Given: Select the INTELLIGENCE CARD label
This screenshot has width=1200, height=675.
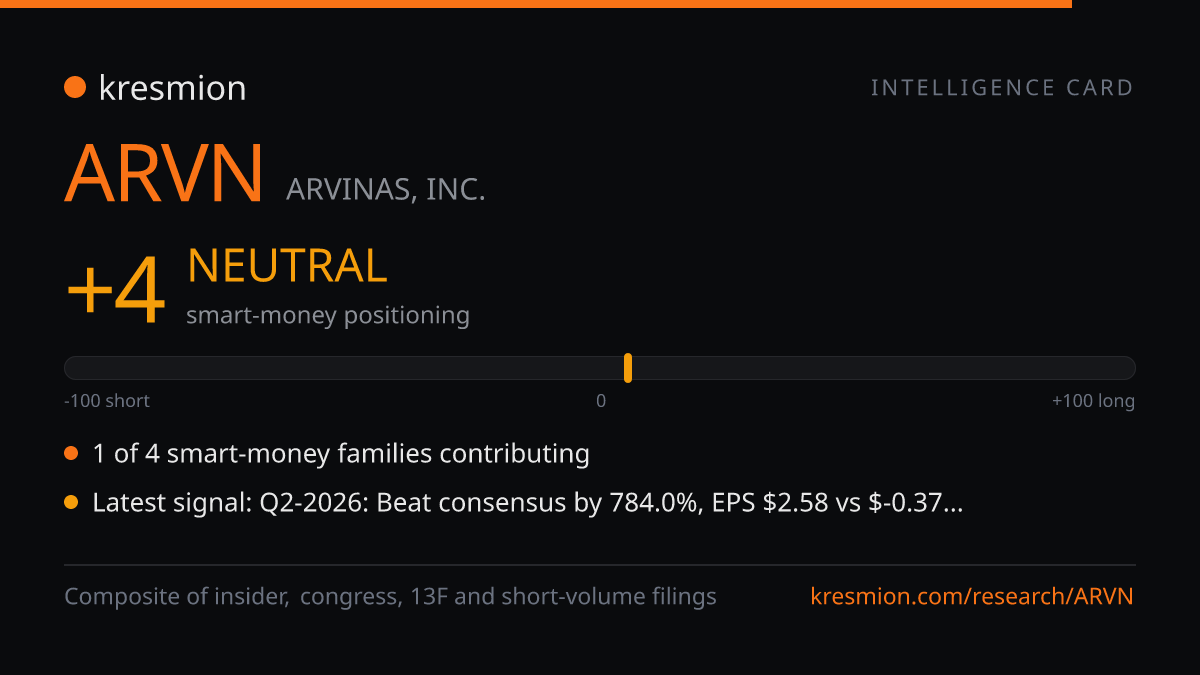Looking at the screenshot, I should pos(1002,88).
